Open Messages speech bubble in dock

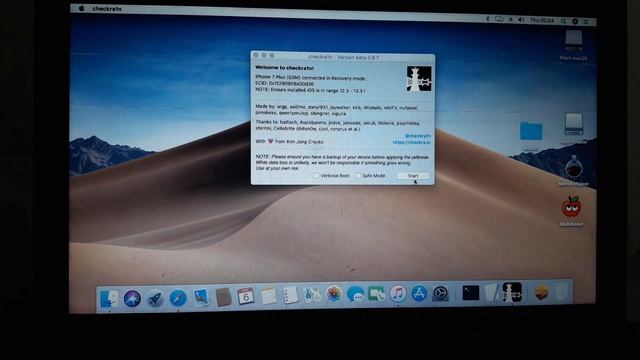[356, 294]
